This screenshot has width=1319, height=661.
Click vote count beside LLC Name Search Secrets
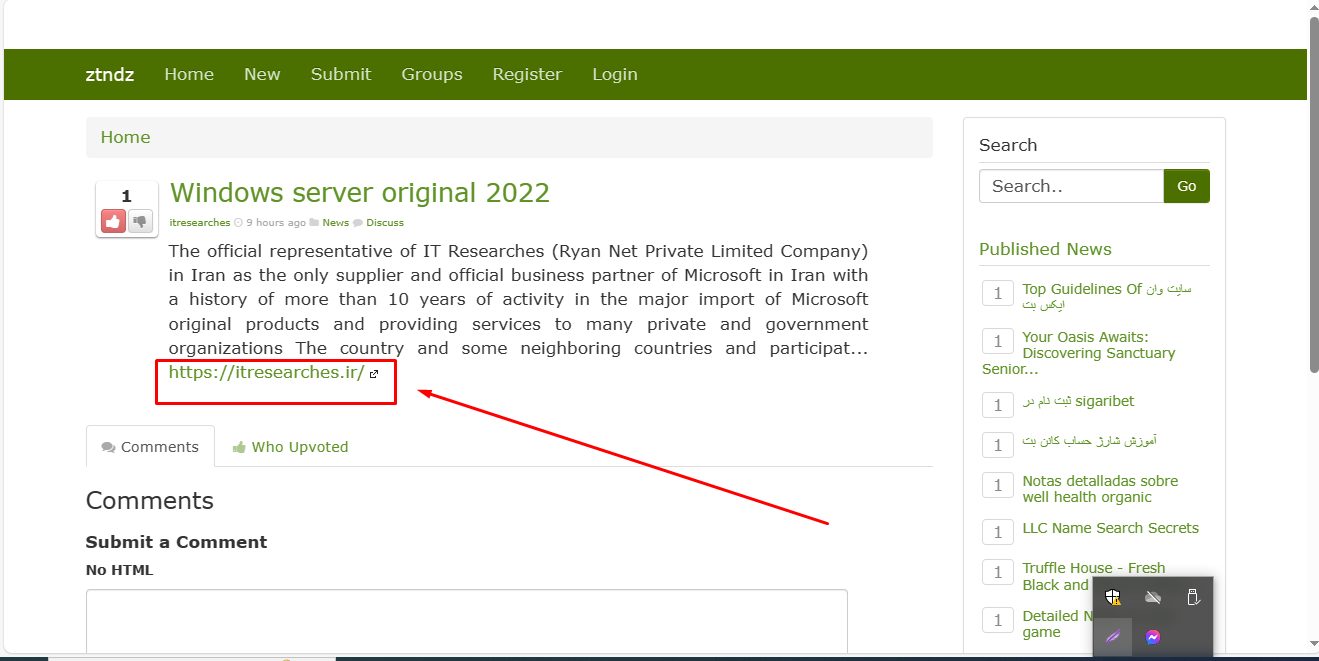[997, 532]
